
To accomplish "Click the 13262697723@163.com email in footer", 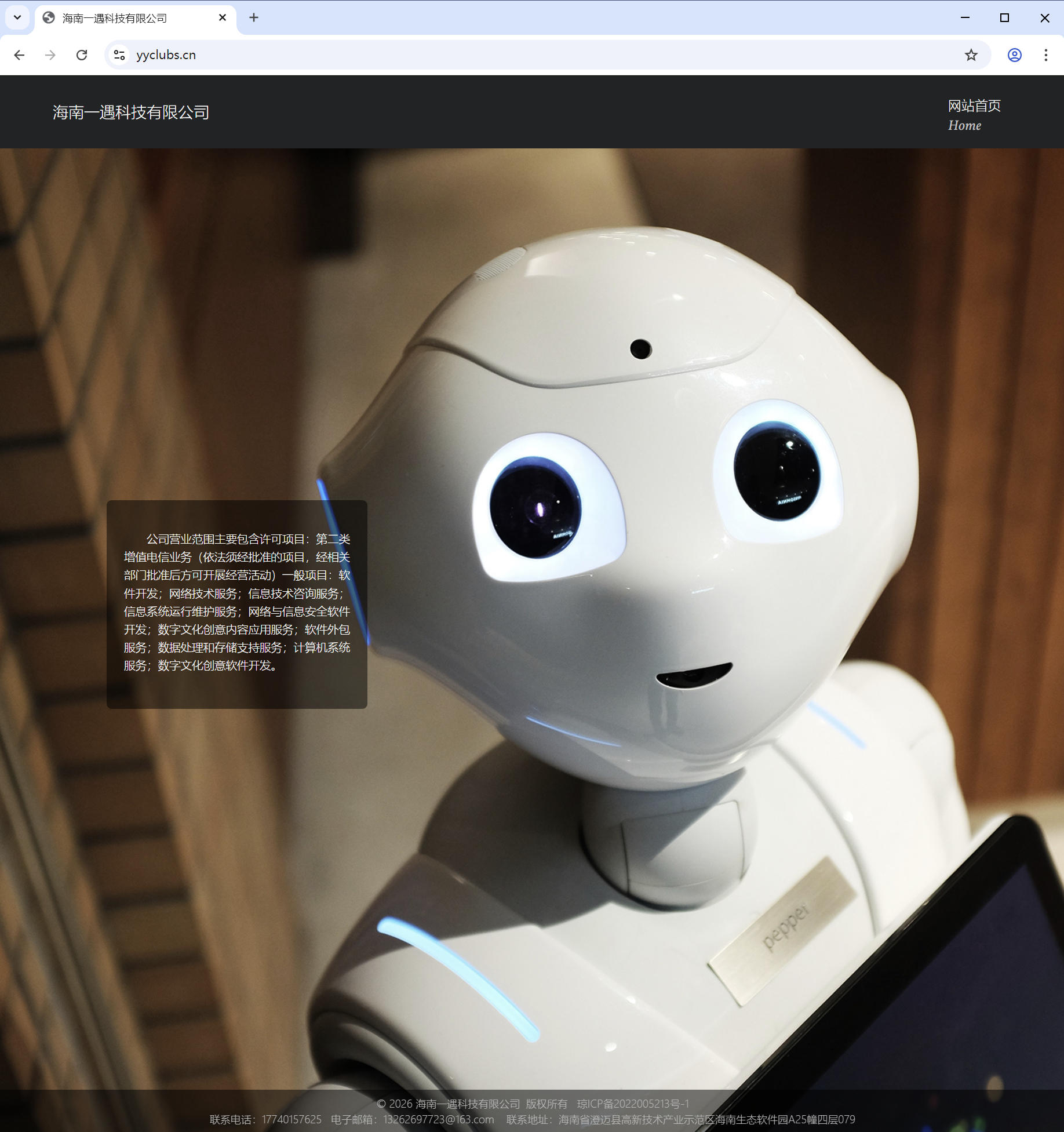I will point(438,1119).
